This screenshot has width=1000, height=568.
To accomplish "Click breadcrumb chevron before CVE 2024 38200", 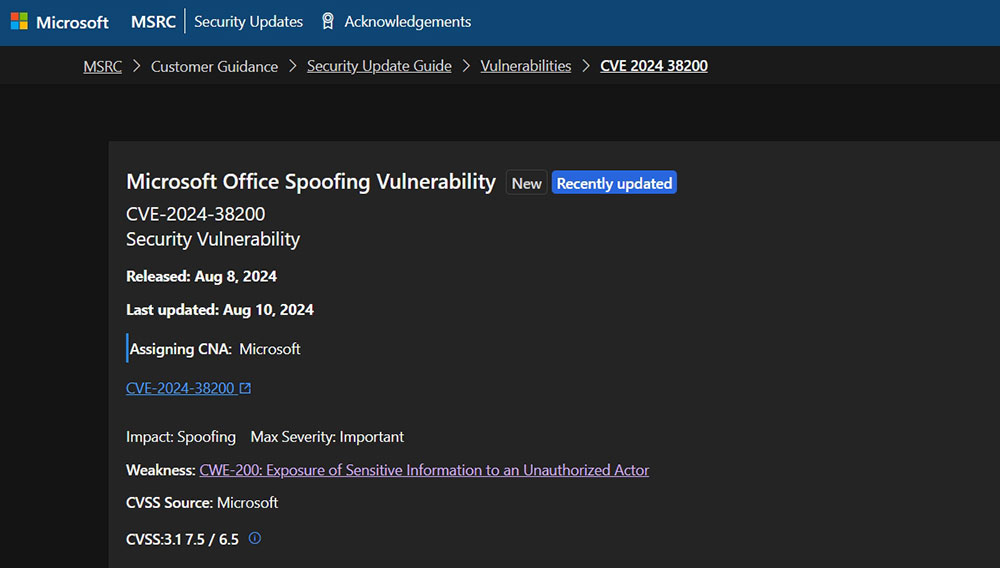I will [x=585, y=66].
